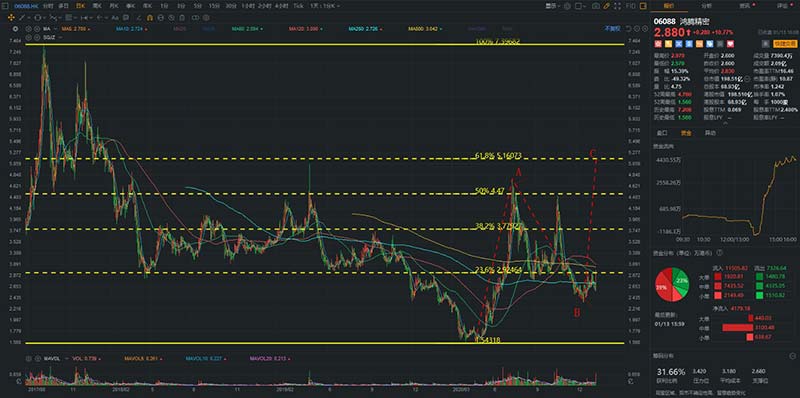This screenshot has width=800, height=398.
Task: Switch chart to 周K period
Action: point(97,6)
